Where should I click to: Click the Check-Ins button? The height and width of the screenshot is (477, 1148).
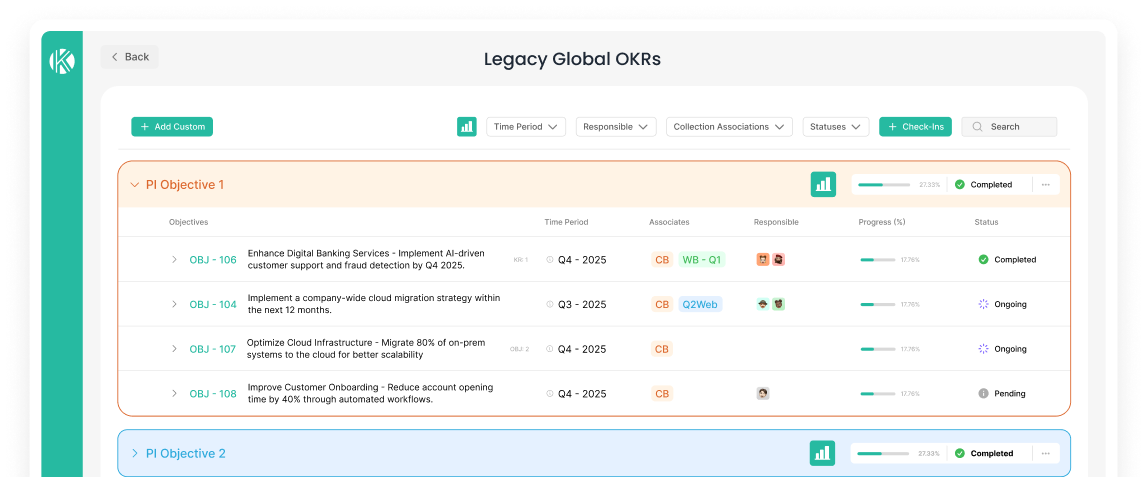915,127
